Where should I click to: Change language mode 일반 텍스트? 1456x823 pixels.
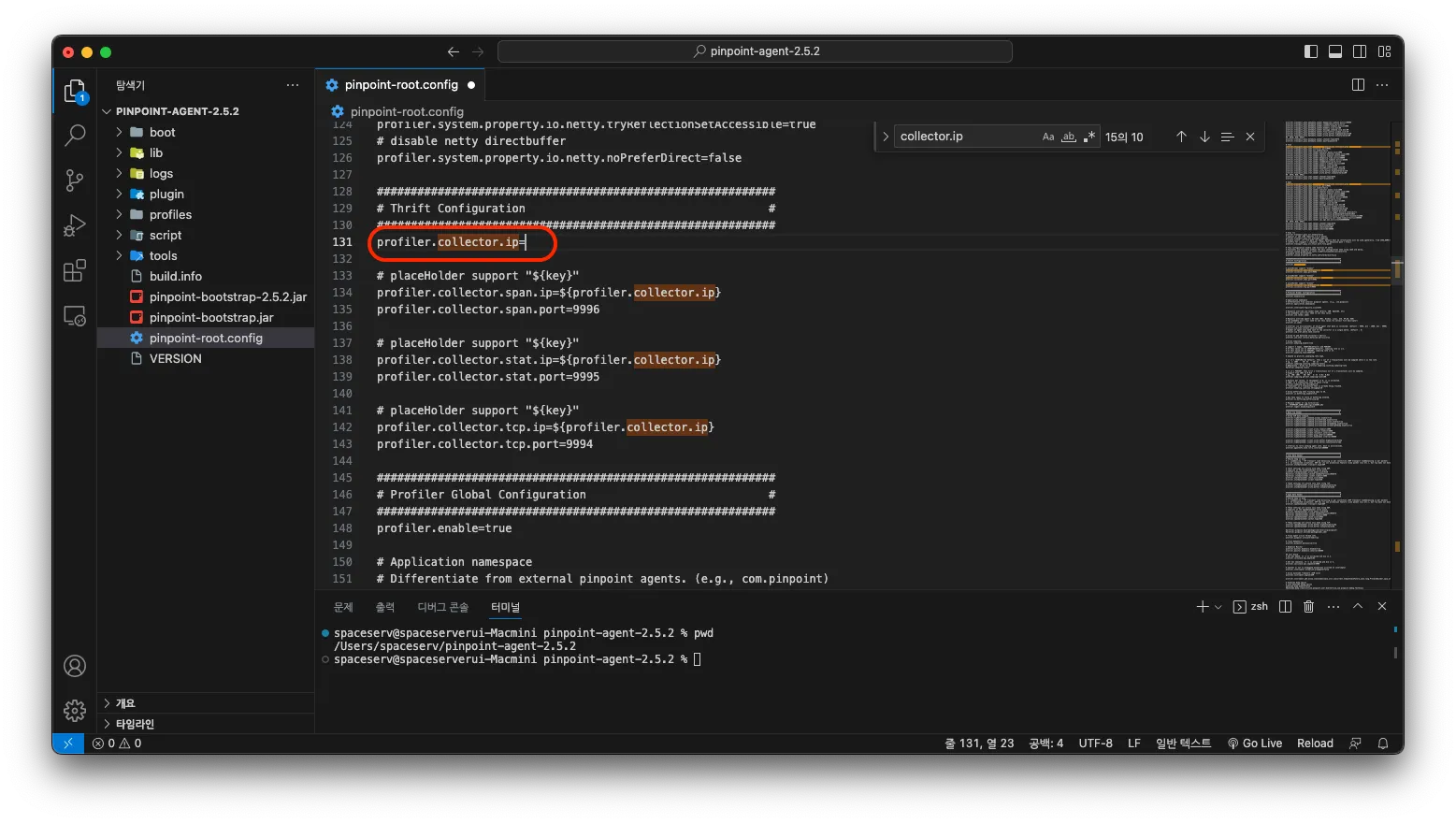click(x=1183, y=744)
